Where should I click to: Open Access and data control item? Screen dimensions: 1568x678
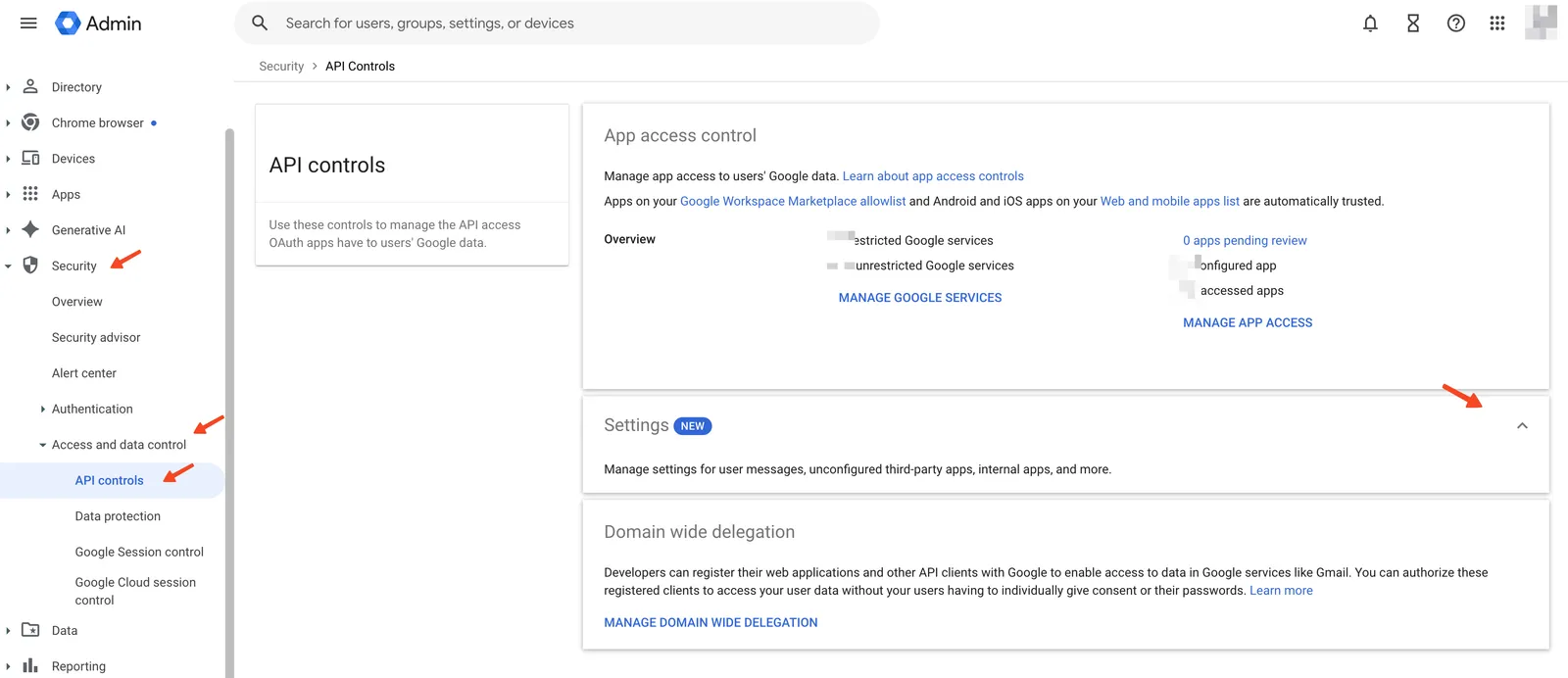pos(119,445)
